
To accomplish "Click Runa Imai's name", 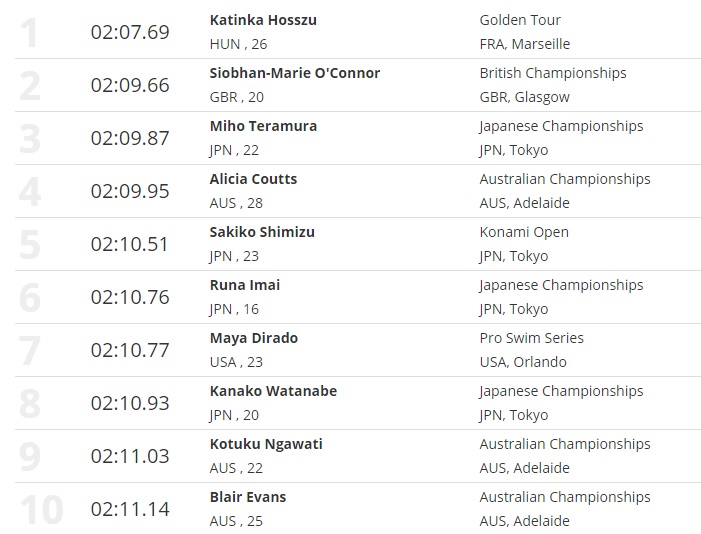I will 245,285.
